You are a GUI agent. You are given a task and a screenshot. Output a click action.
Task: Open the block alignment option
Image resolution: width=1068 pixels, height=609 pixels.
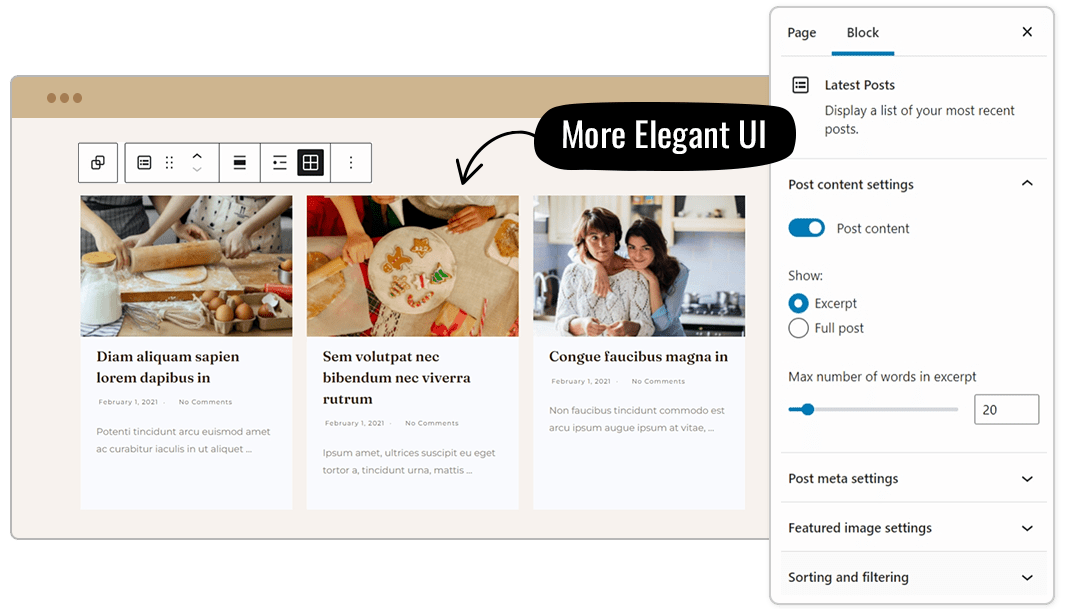click(x=240, y=163)
